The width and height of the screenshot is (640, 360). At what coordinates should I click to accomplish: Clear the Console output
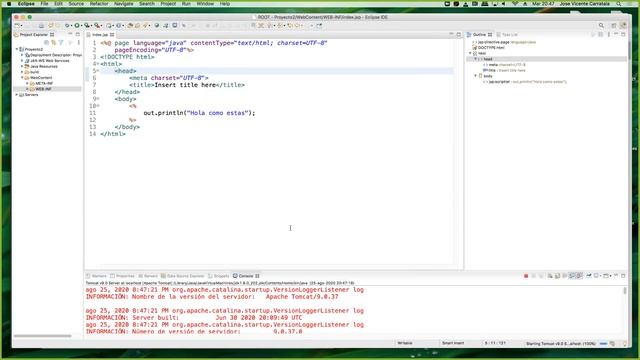click(550, 276)
